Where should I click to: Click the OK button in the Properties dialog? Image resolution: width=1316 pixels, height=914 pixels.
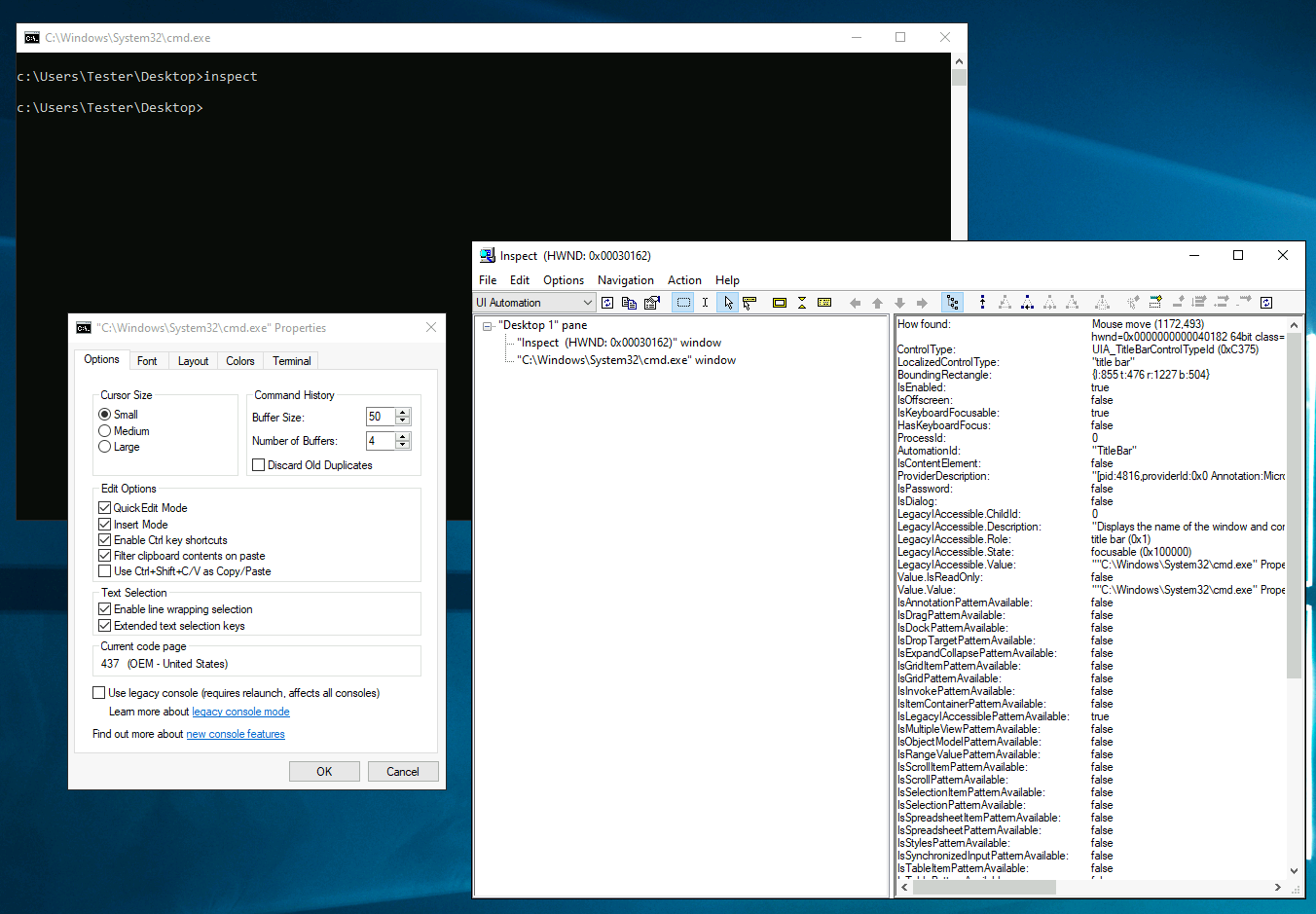(324, 772)
